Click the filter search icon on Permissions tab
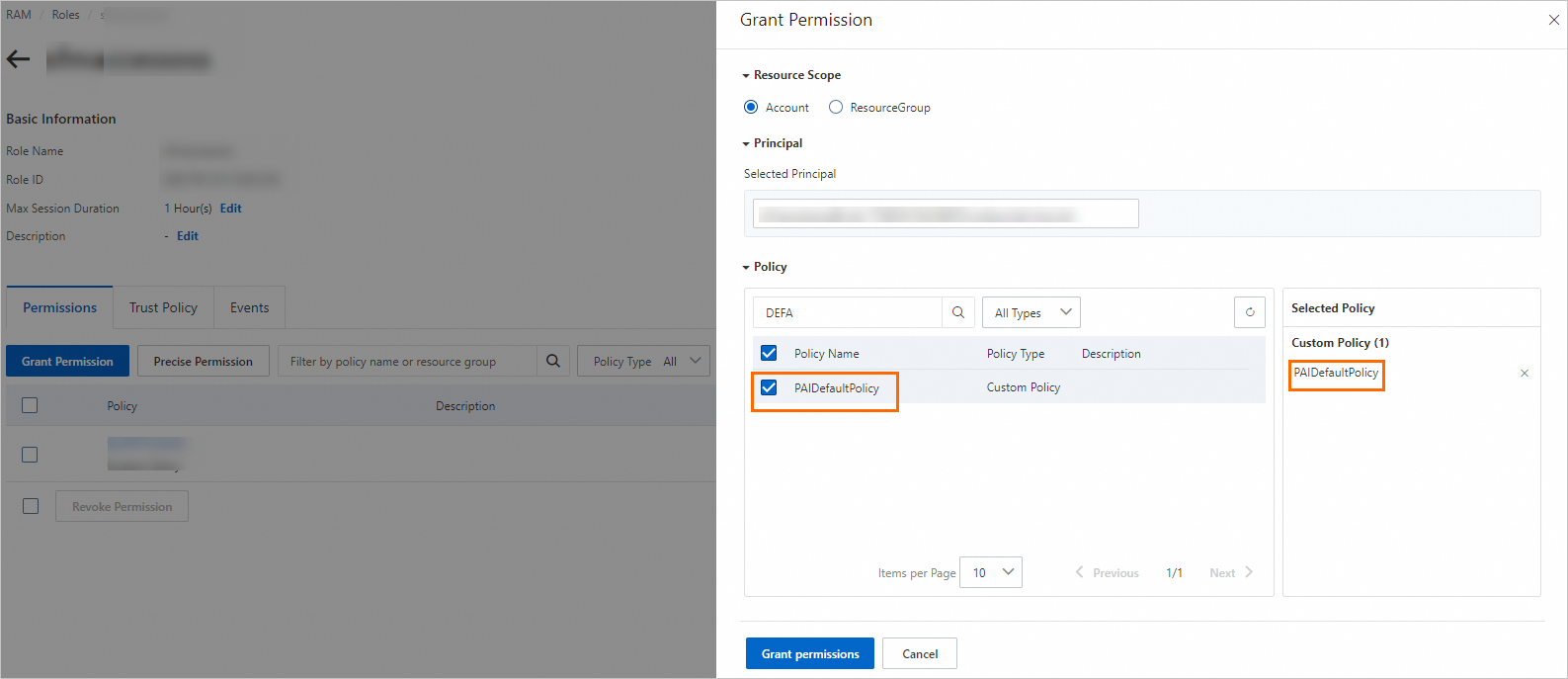Image resolution: width=1568 pixels, height=679 pixels. point(552,361)
